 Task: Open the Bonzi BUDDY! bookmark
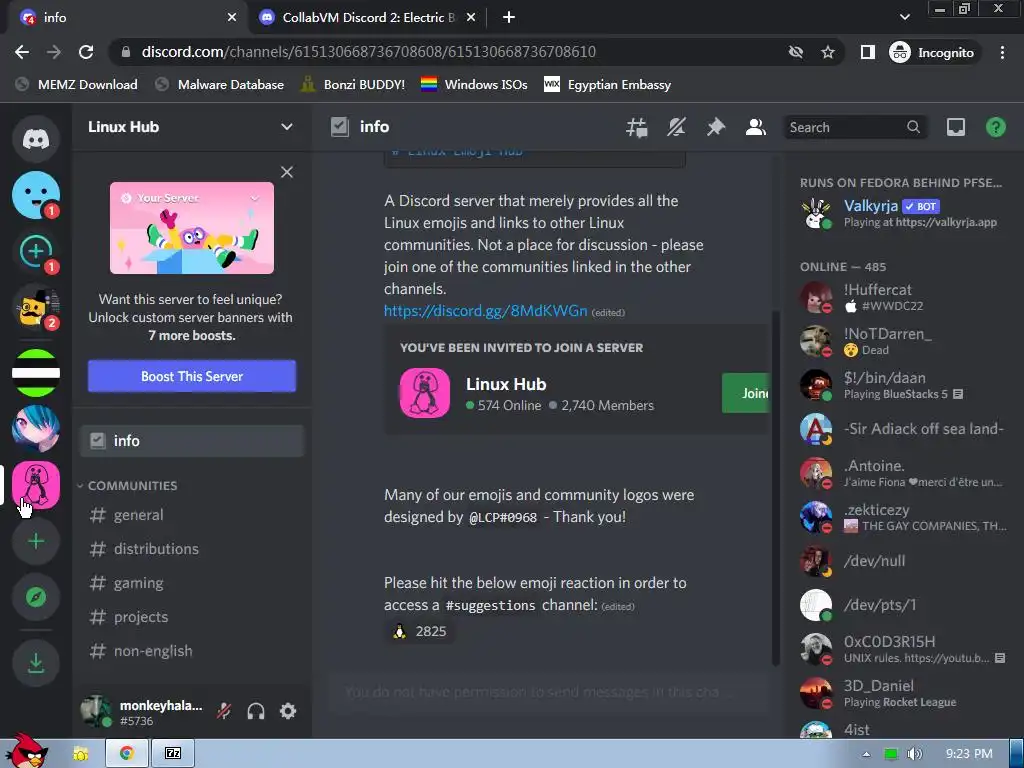[353, 85]
